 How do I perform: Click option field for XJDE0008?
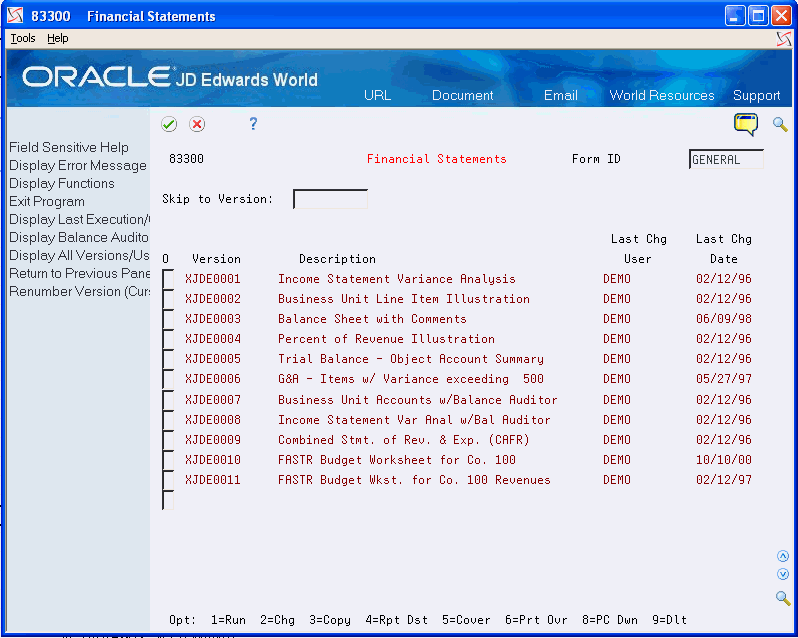(x=168, y=420)
